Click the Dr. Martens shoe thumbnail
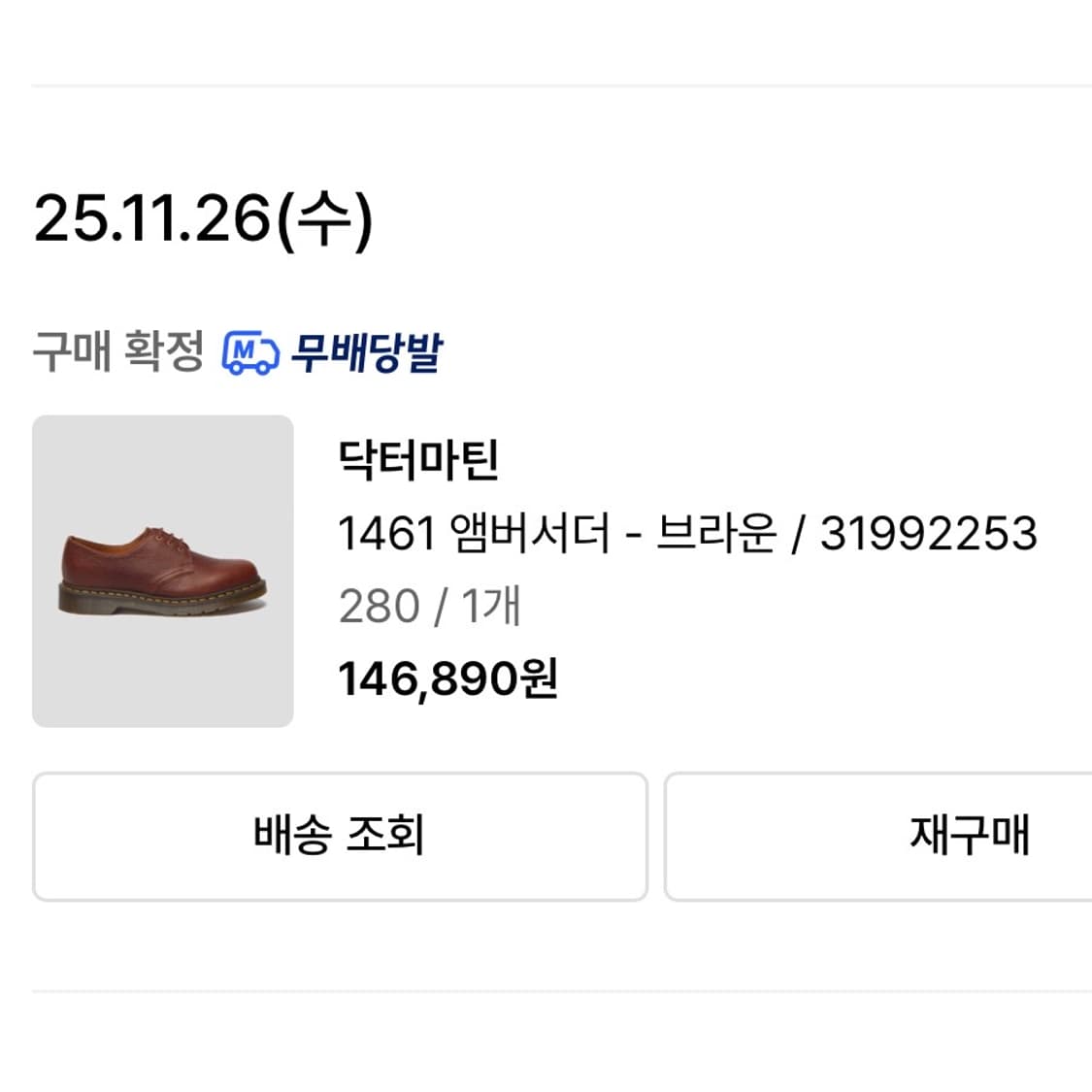Screen dimensions: 1092x1092 coord(162,571)
